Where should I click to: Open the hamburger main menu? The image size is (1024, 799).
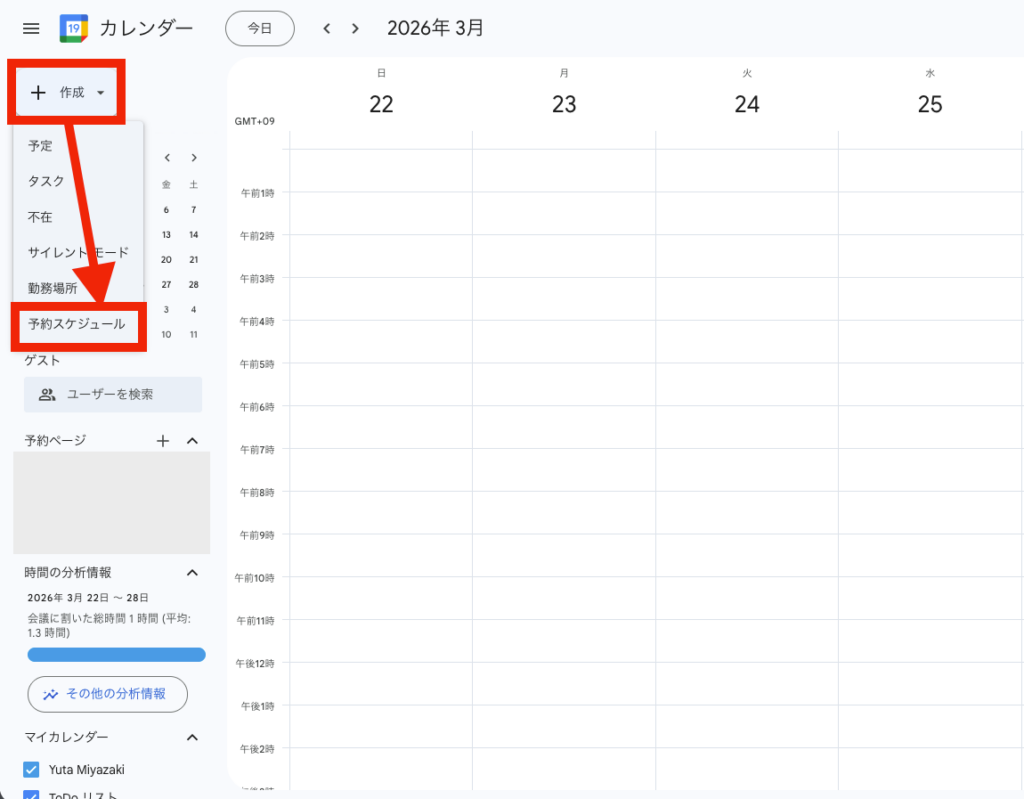31,29
